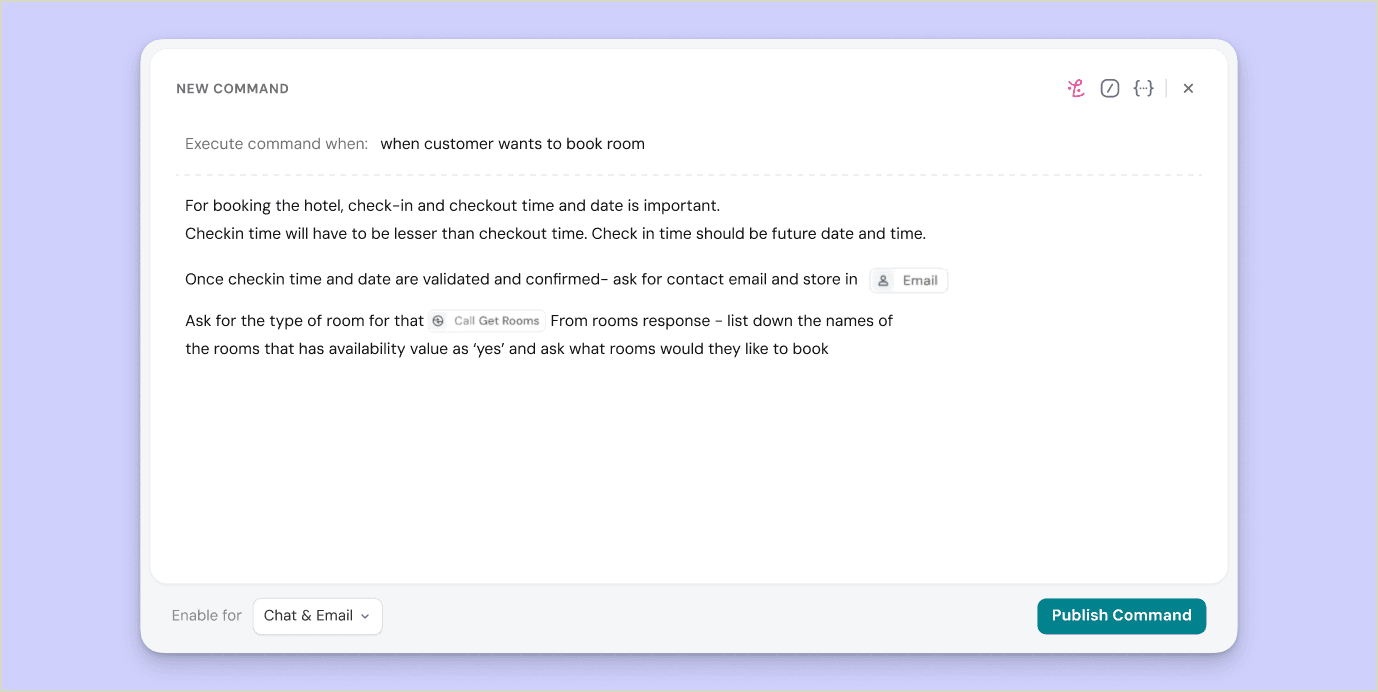This screenshot has width=1378, height=692.
Task: Click the Enable for label
Action: (x=206, y=615)
